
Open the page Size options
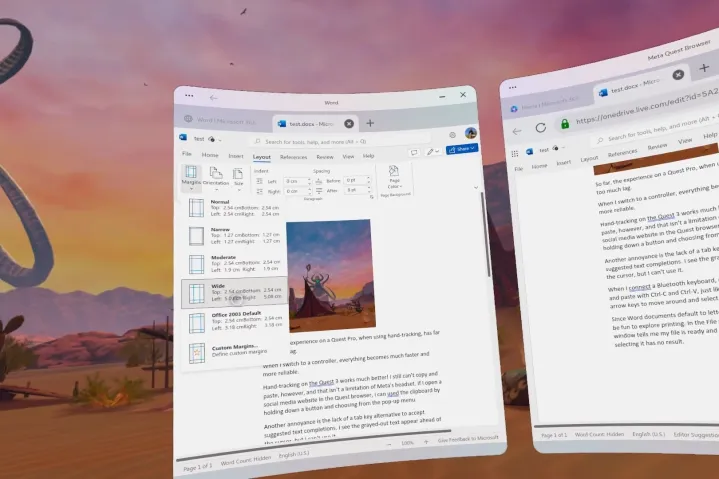238,178
